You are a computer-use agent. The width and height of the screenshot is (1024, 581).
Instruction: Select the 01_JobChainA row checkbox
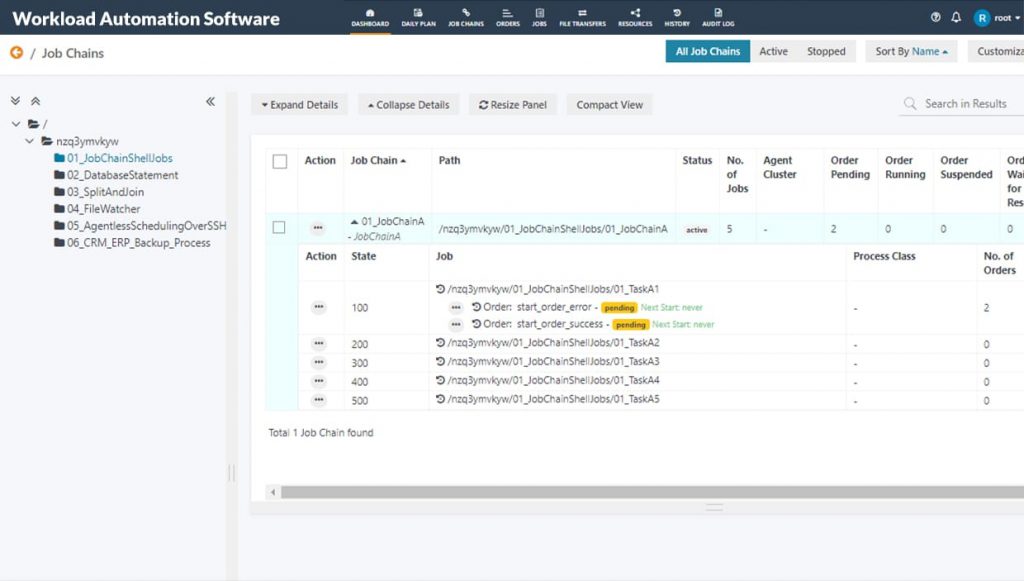280,228
